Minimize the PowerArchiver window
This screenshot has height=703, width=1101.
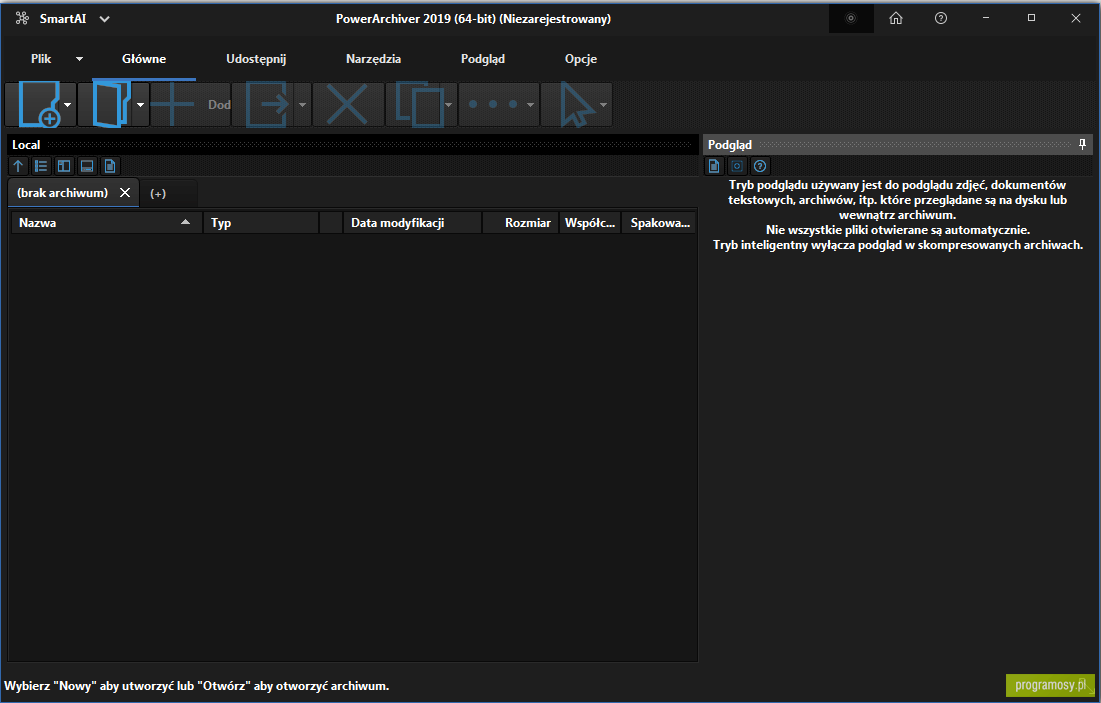click(986, 18)
